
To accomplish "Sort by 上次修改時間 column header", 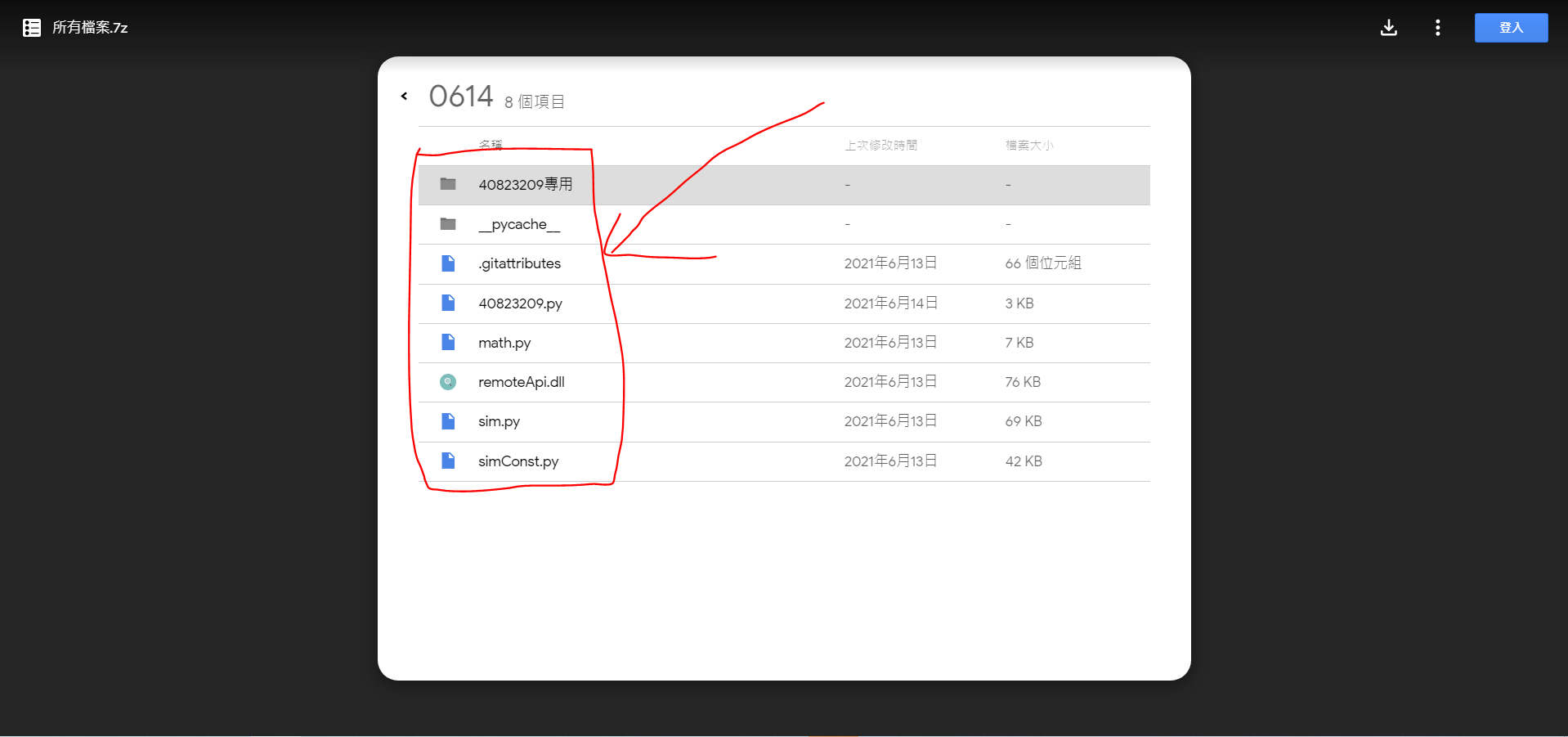I will point(880,145).
